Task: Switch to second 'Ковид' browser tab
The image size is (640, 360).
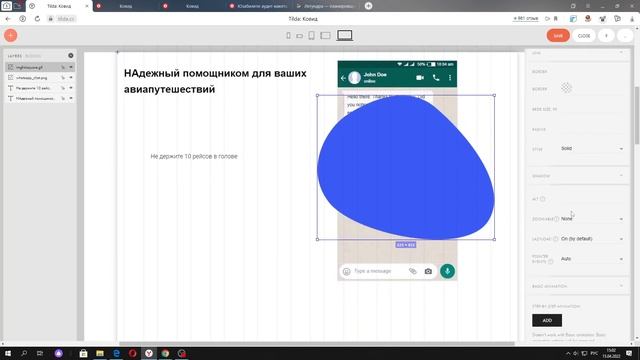Action: (x=126, y=6)
